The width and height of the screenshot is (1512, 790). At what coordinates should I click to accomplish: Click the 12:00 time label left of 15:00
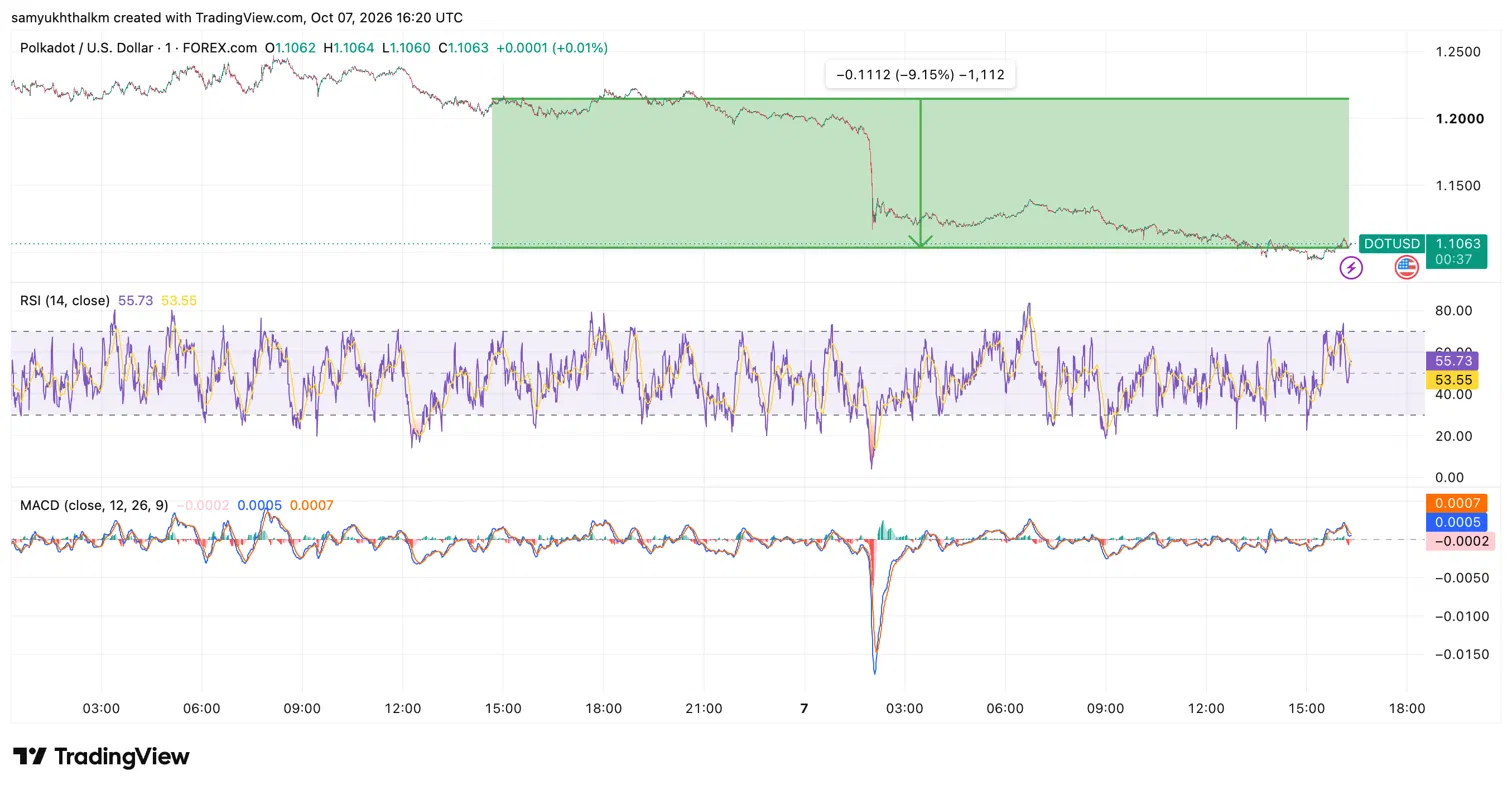pos(402,708)
